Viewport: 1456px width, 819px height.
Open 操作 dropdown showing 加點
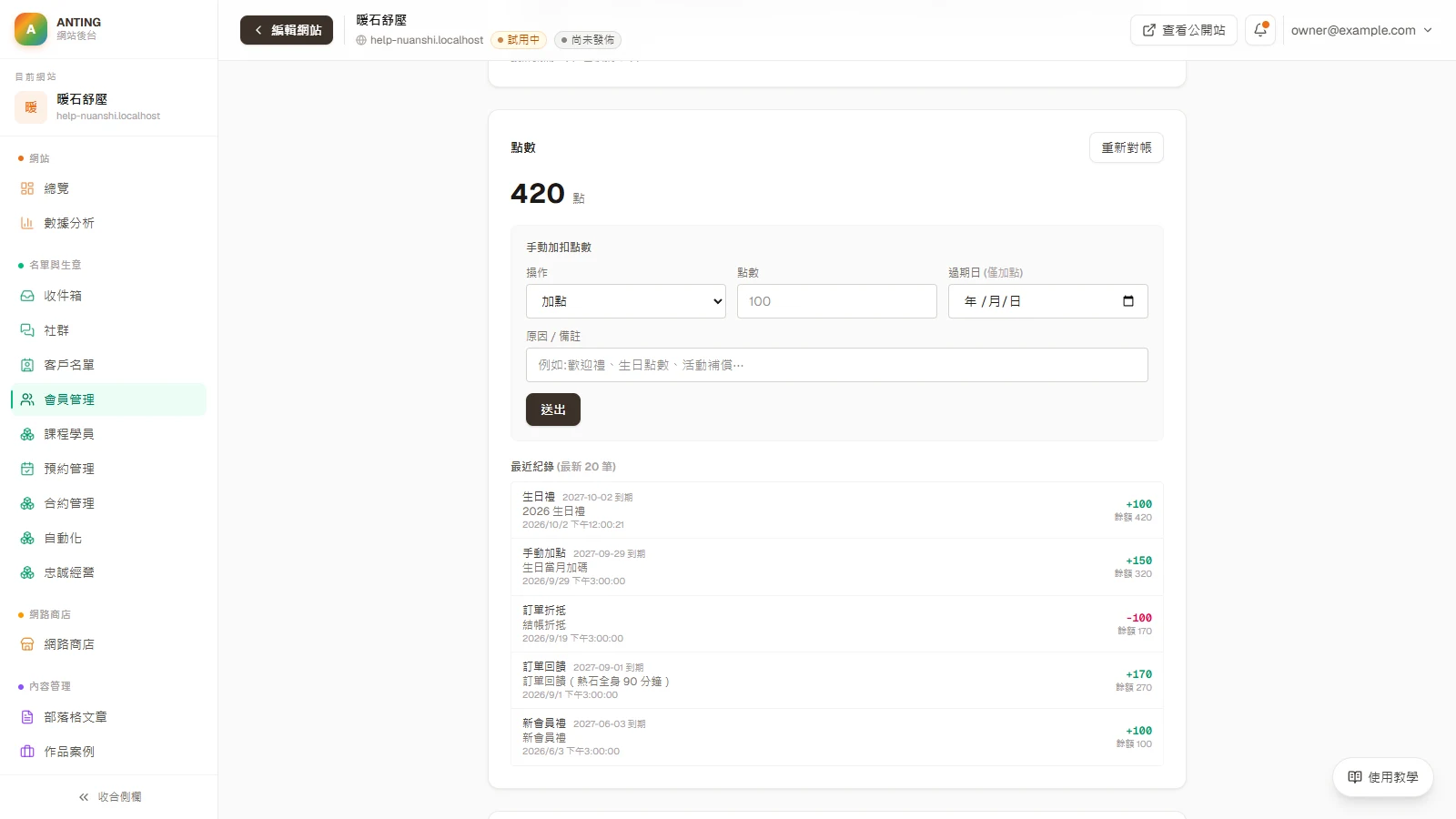tap(626, 301)
